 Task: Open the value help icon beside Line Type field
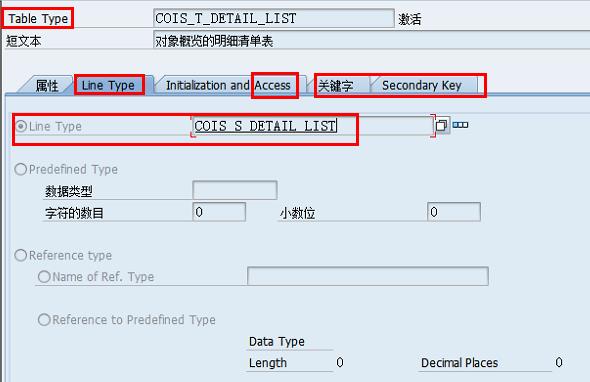click(x=442, y=125)
